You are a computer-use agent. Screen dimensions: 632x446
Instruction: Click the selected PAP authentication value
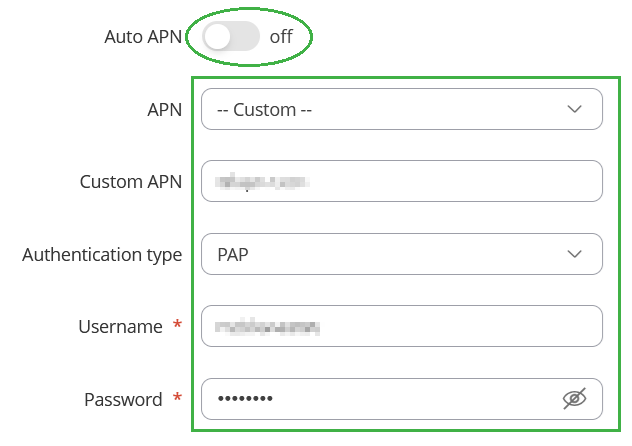(x=232, y=254)
